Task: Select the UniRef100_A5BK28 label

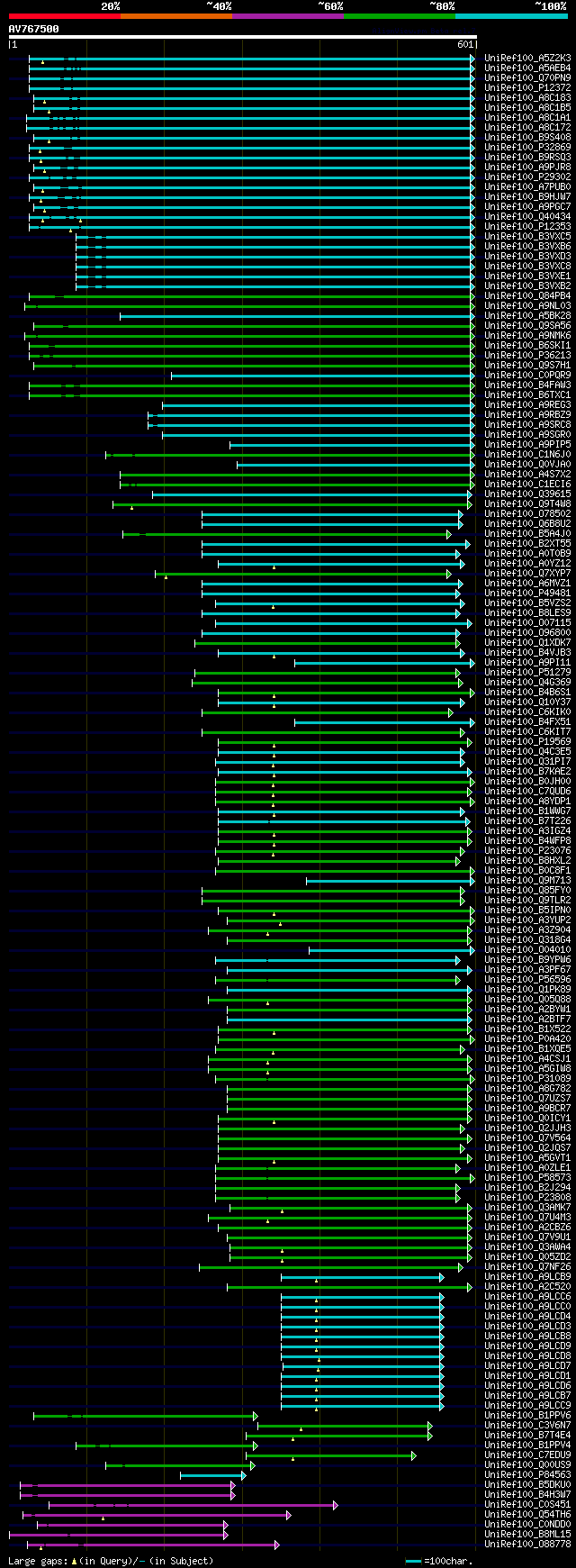Action: pyautogui.click(x=527, y=316)
